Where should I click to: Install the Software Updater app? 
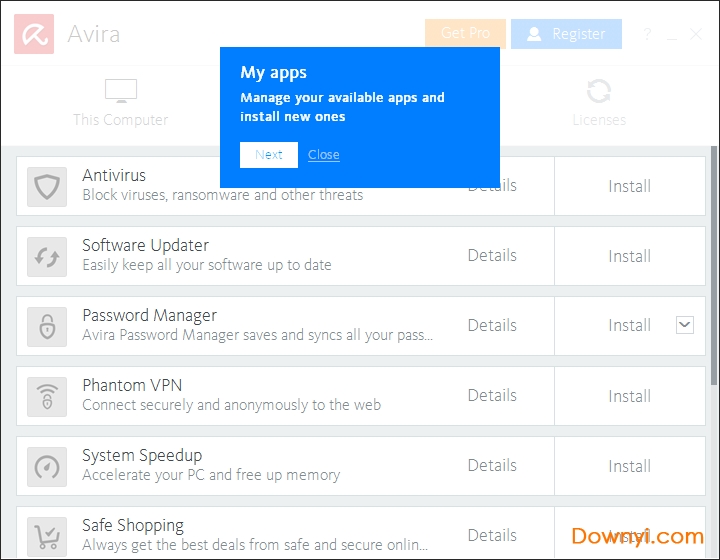(x=629, y=256)
